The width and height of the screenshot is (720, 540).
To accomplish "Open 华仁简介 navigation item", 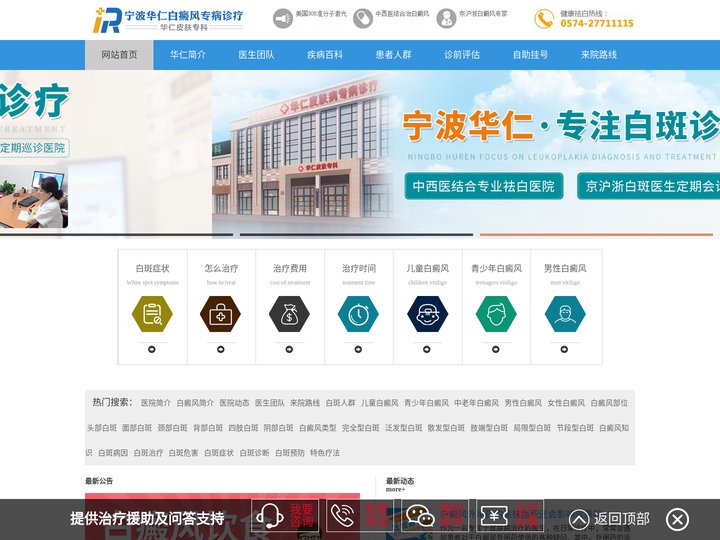I will click(188, 55).
